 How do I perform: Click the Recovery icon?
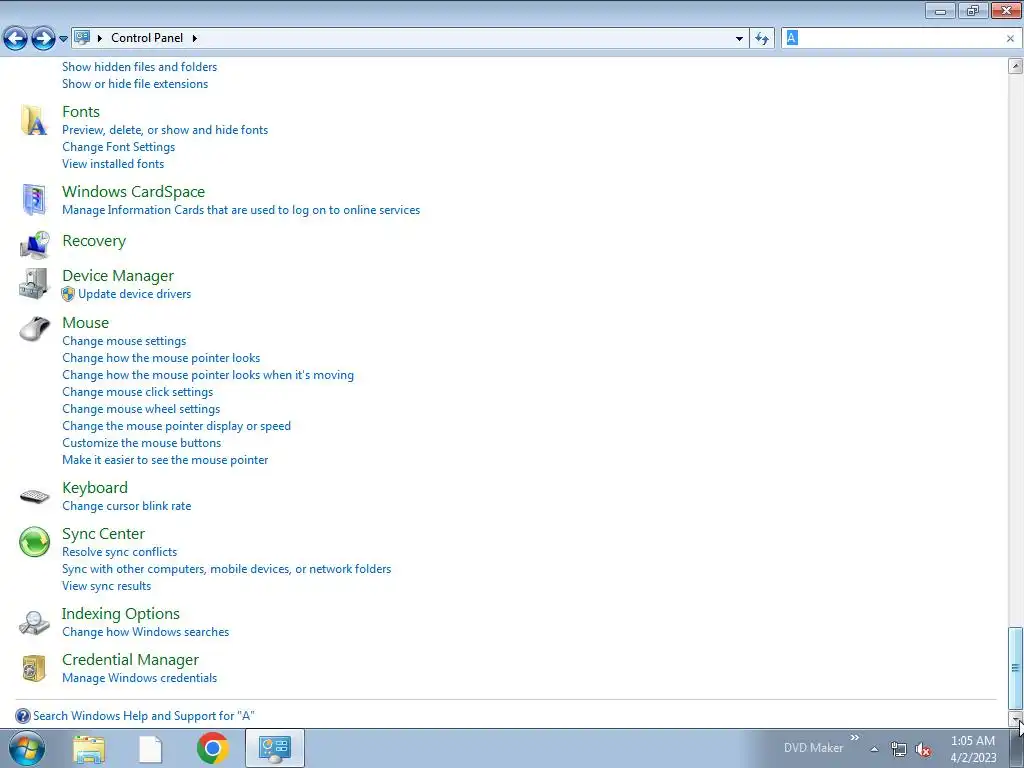[x=34, y=245]
